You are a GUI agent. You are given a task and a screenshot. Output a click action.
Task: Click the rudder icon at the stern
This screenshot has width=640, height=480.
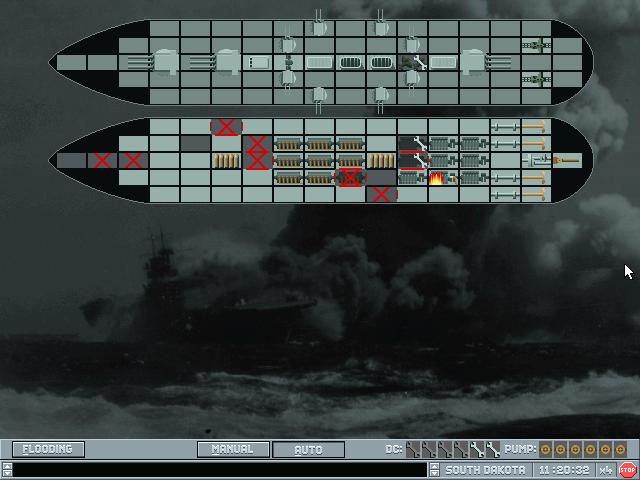click(567, 161)
